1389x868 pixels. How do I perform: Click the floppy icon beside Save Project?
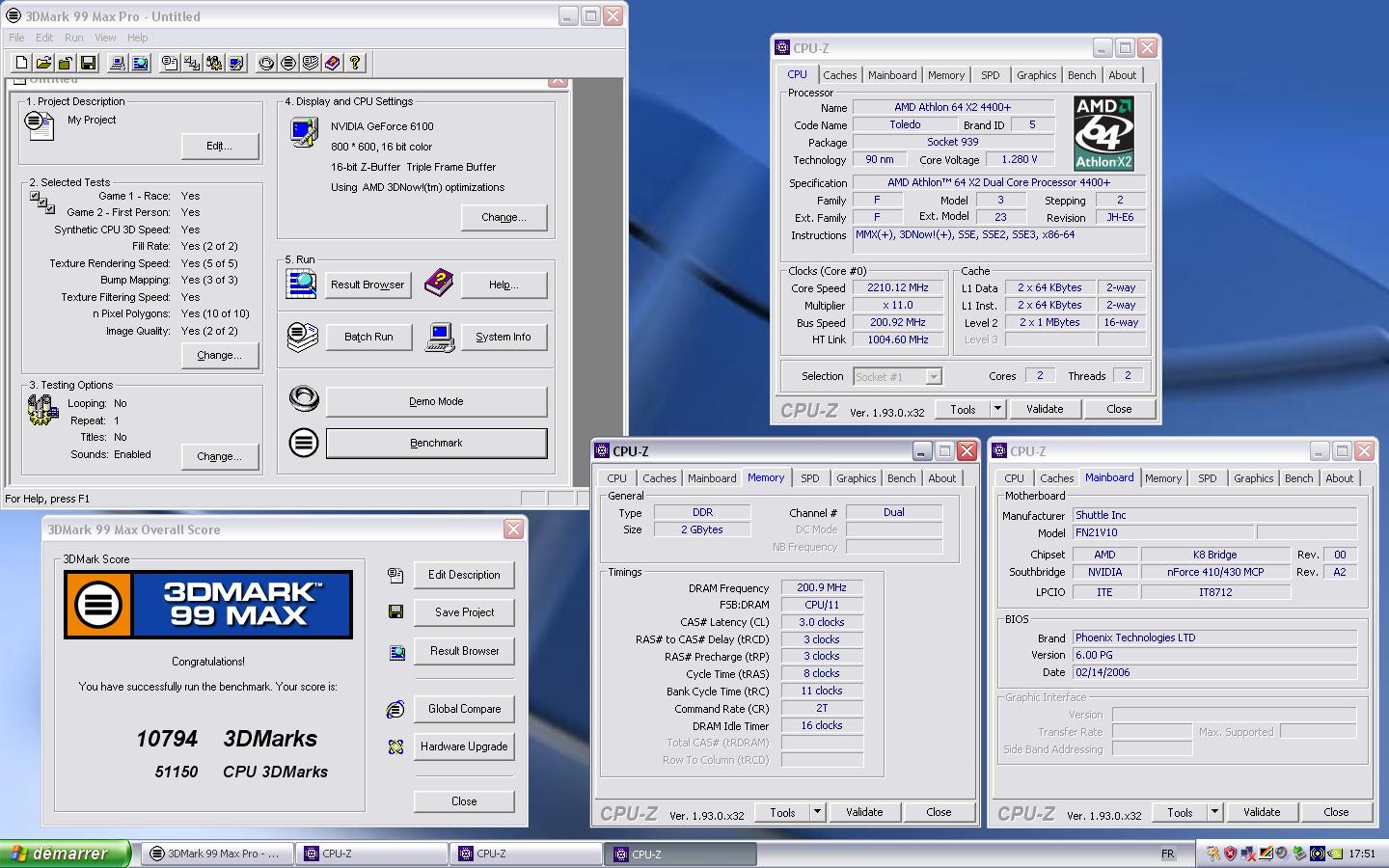click(x=395, y=612)
